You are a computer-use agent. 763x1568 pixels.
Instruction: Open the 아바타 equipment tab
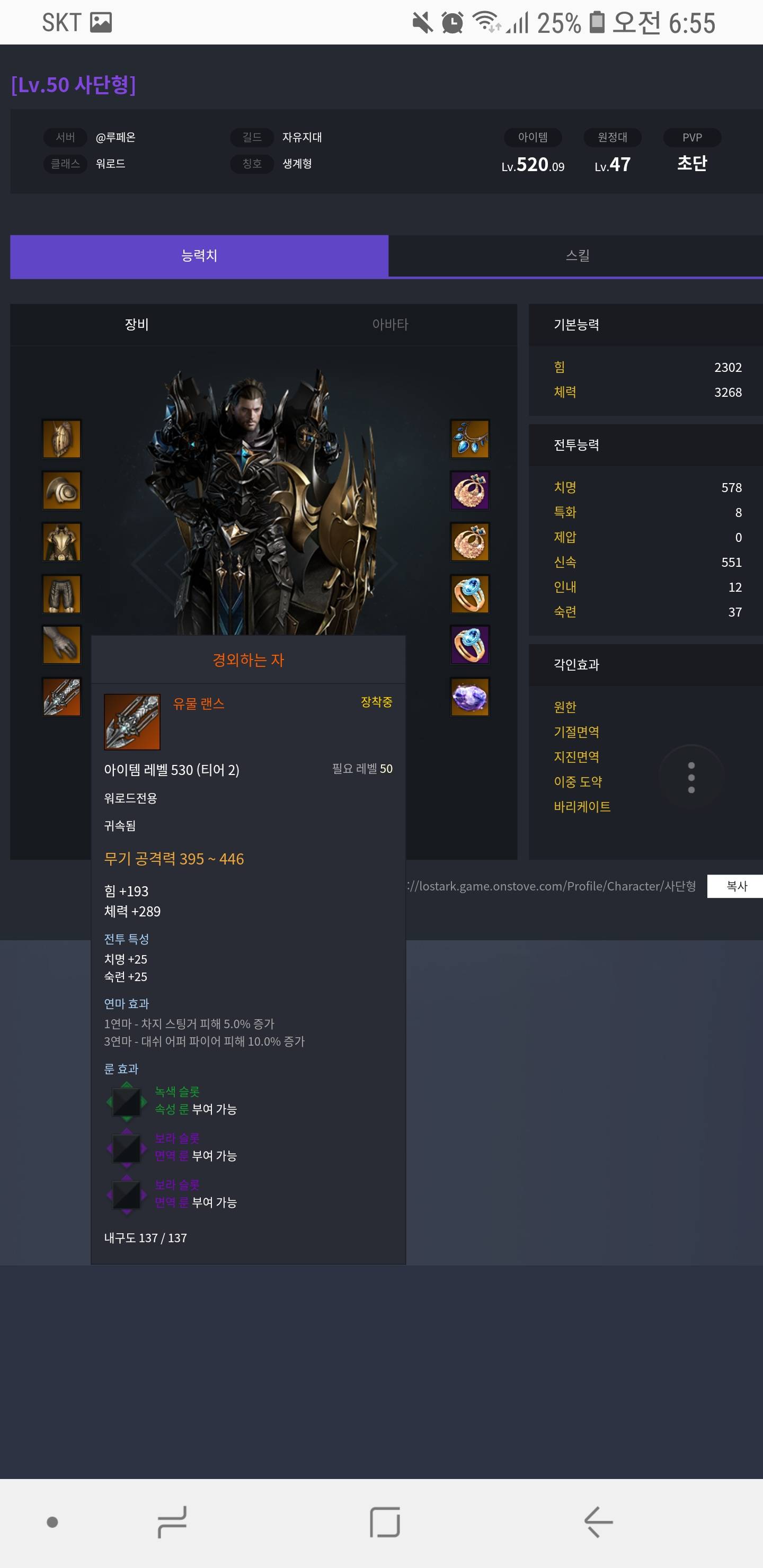coord(391,324)
